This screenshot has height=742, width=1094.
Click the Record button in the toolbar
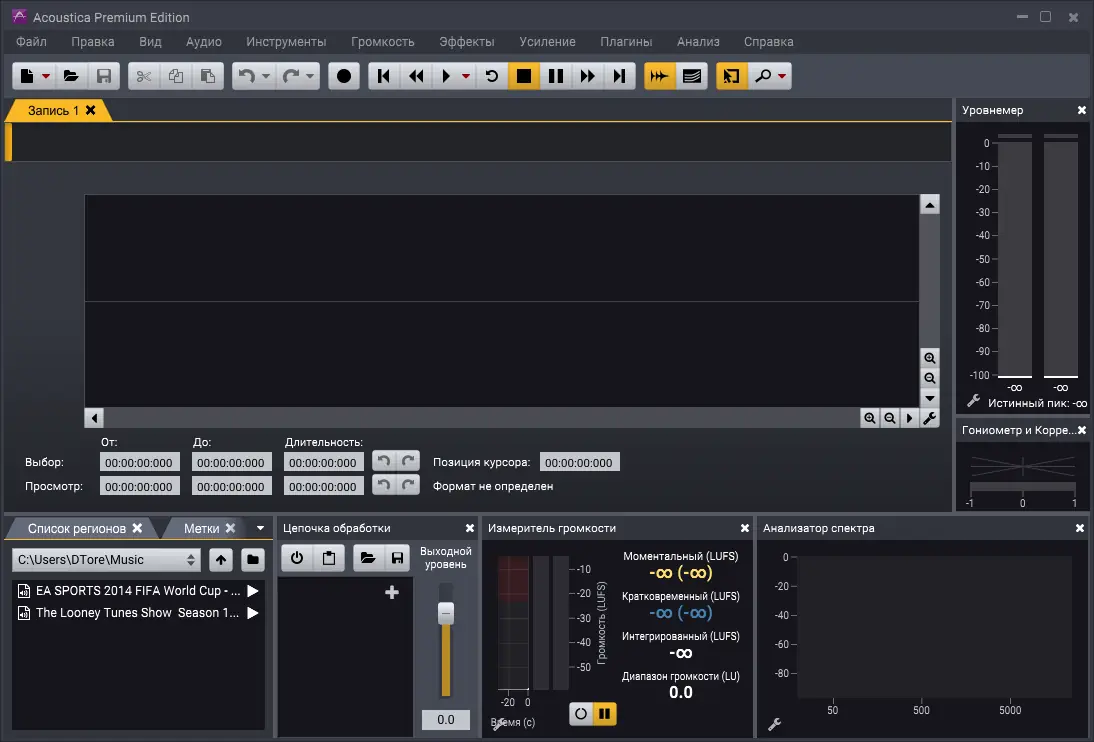click(343, 75)
